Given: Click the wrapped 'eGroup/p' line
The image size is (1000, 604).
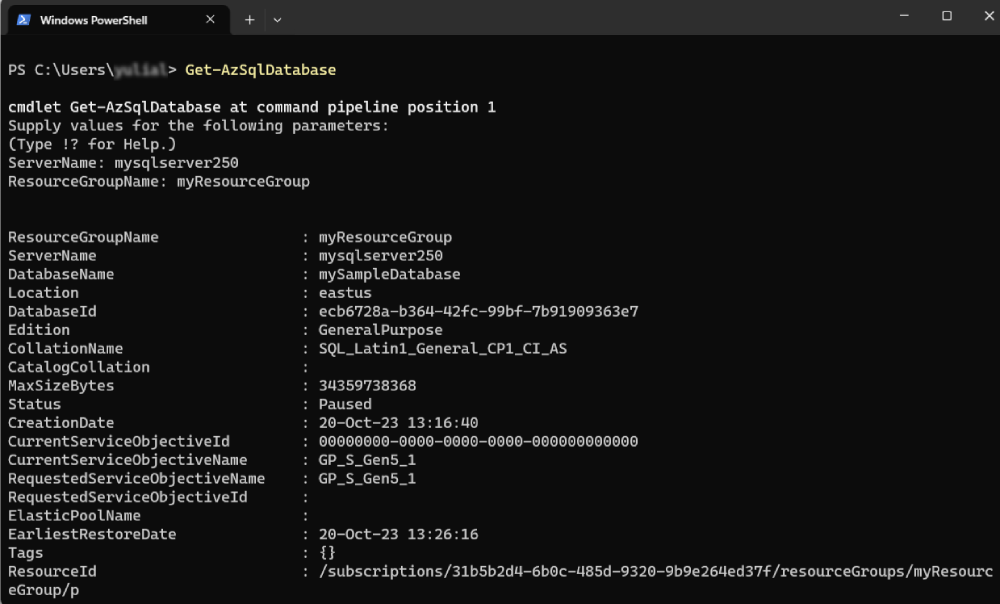Looking at the screenshot, I should [43, 590].
